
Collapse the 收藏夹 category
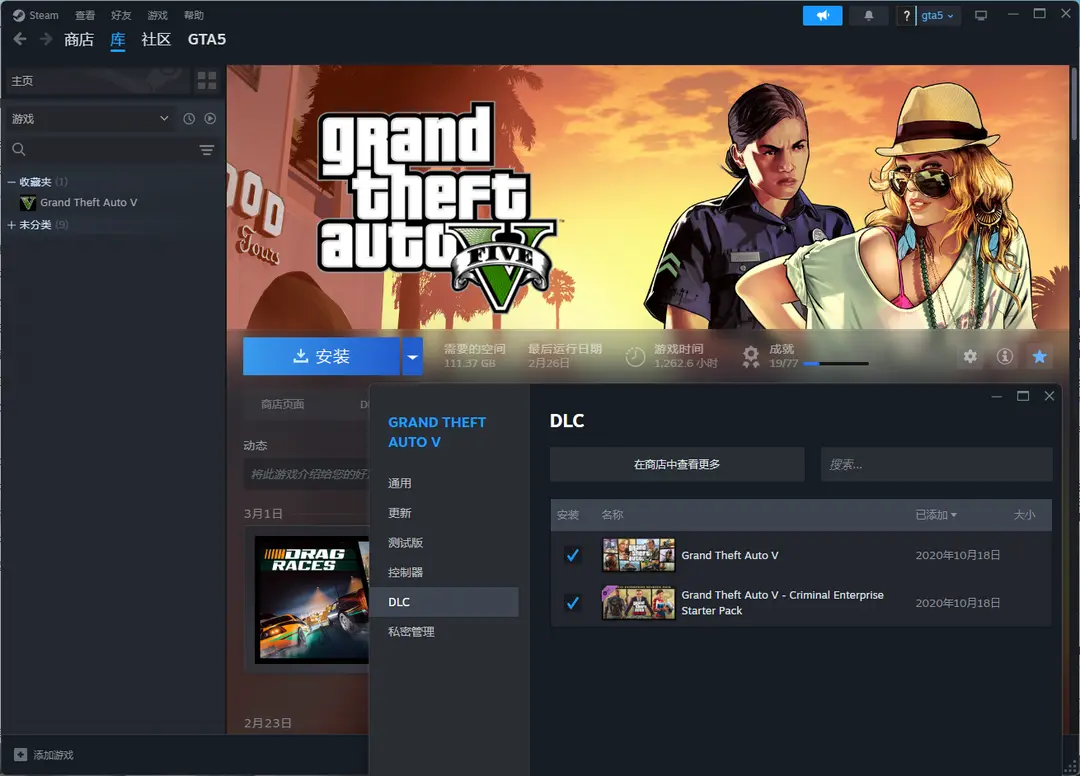[12, 182]
